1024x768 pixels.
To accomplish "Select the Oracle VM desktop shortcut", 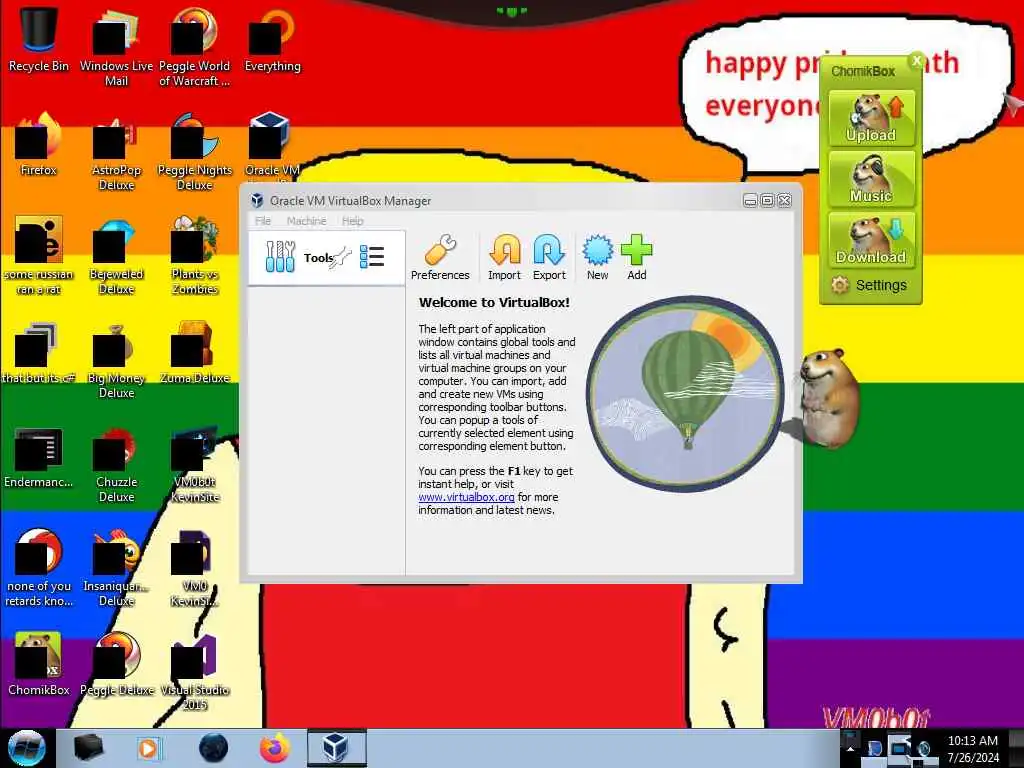I will 272,145.
